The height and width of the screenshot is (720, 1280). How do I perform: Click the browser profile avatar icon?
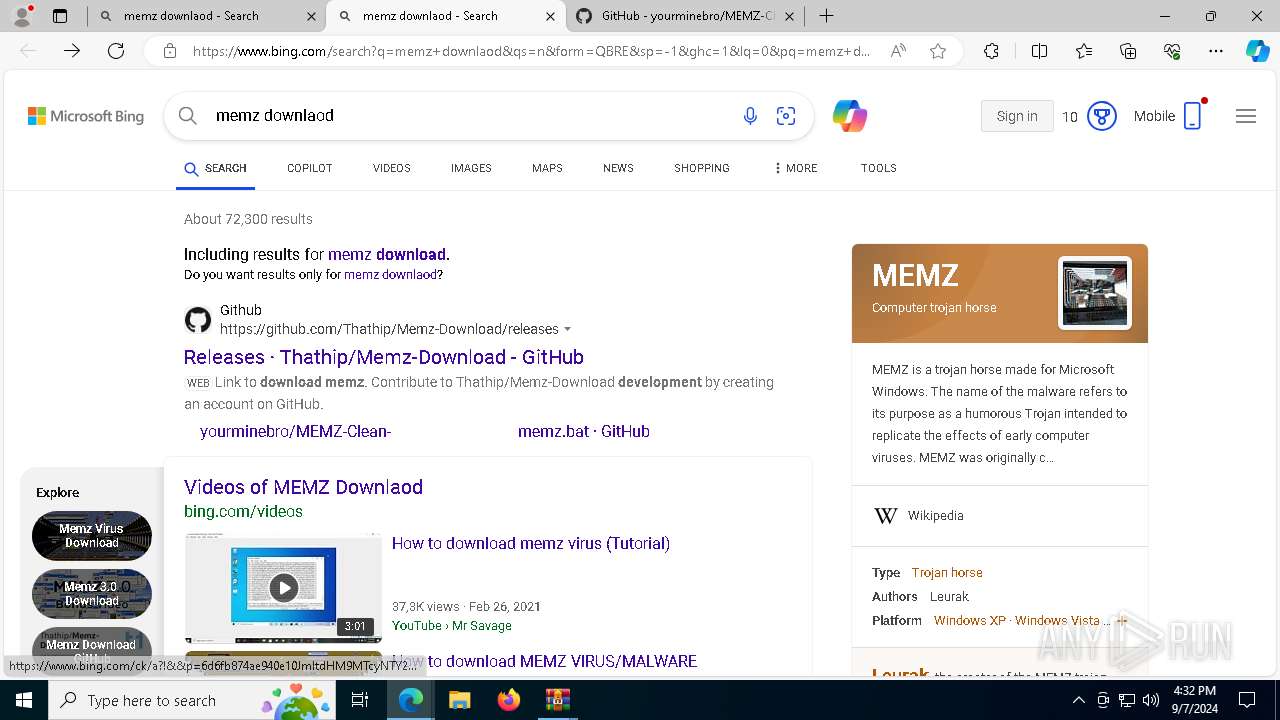tap(22, 15)
